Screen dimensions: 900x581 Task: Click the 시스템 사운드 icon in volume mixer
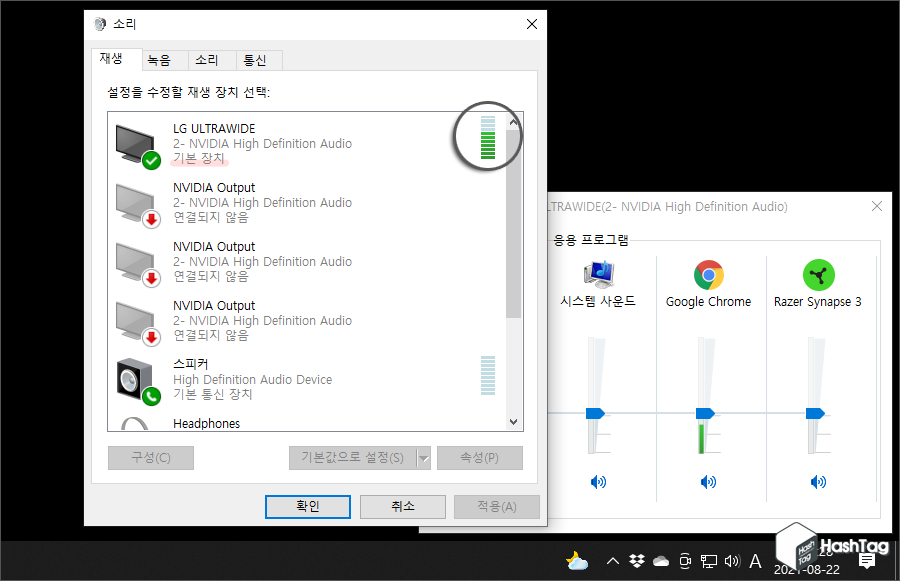598,270
